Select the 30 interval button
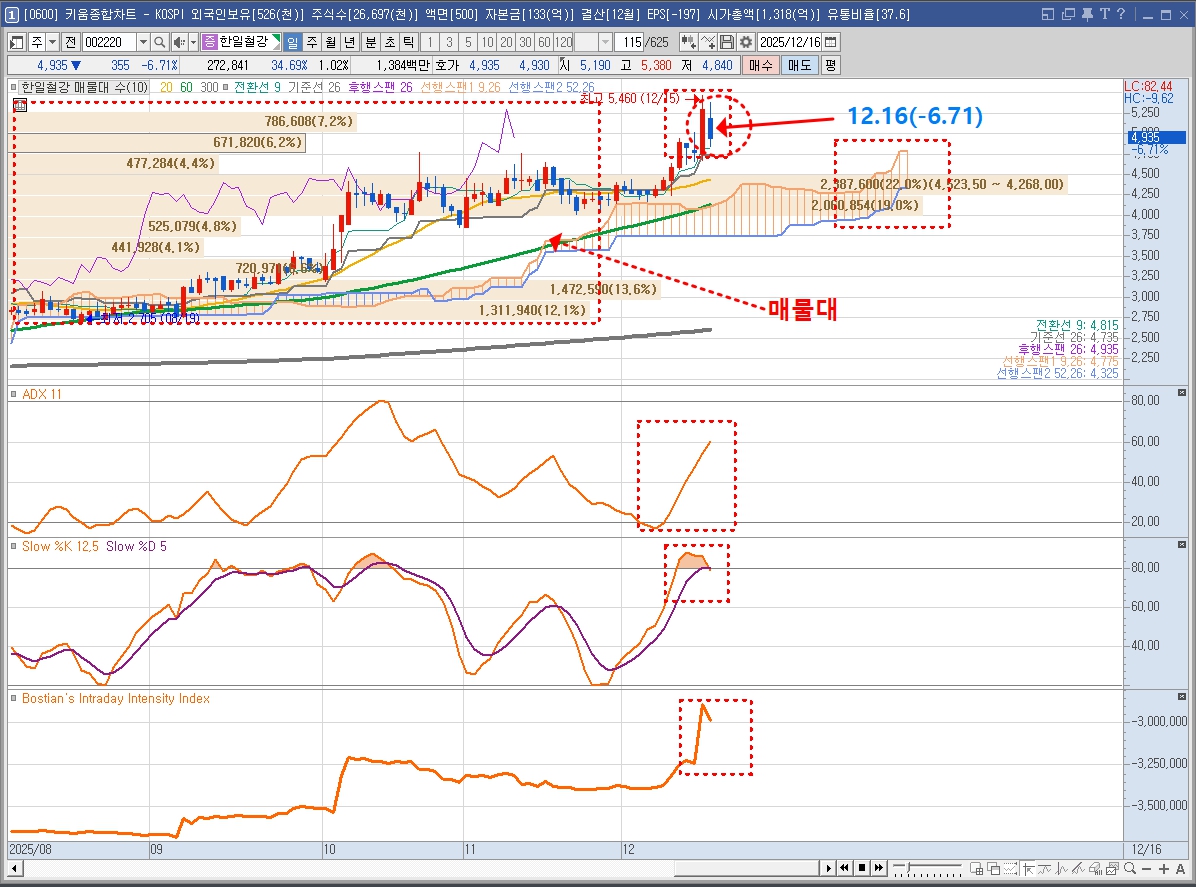This screenshot has width=1196, height=887. click(x=526, y=43)
